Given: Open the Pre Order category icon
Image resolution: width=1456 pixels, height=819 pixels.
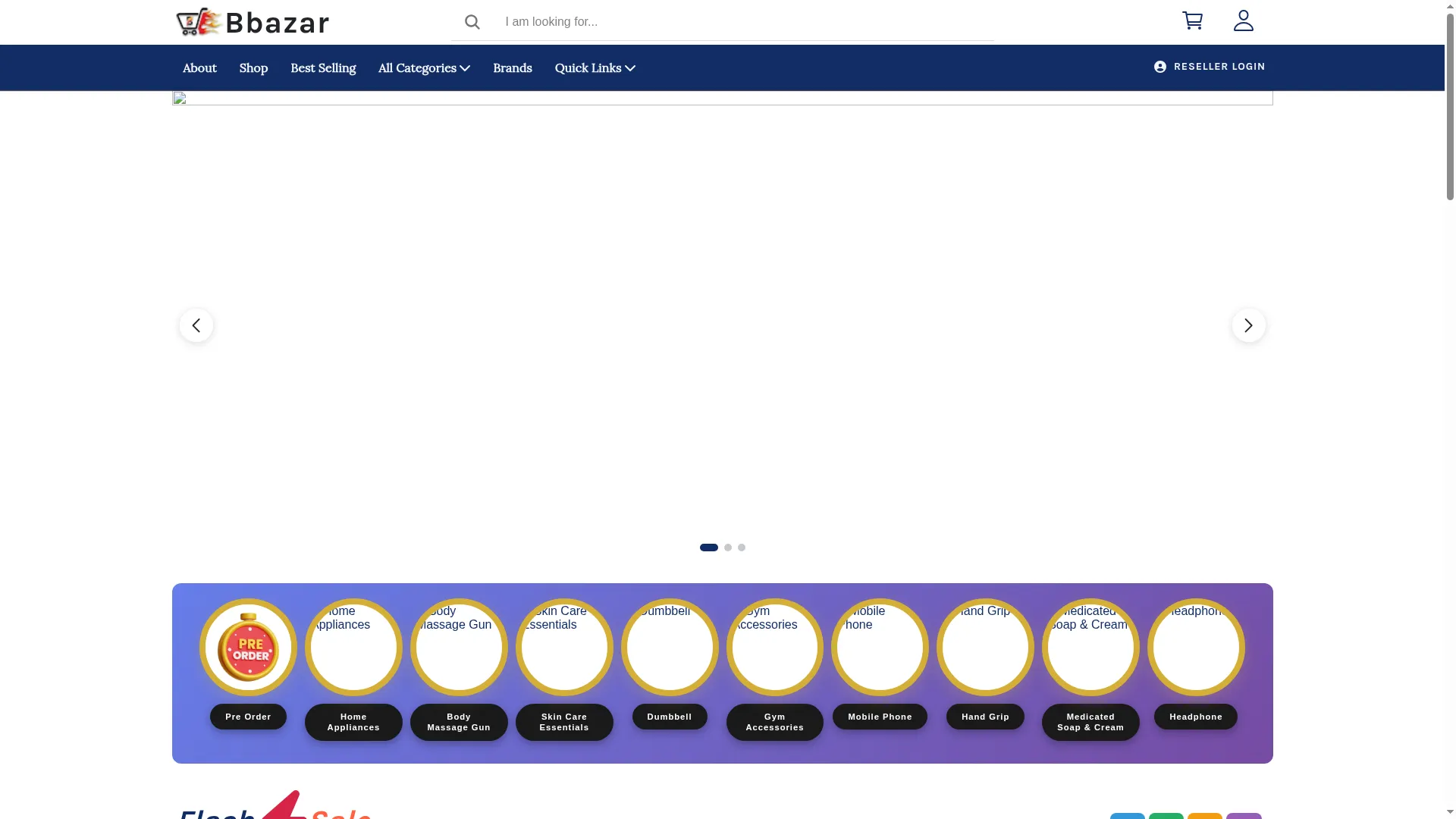Looking at the screenshot, I should tap(248, 648).
